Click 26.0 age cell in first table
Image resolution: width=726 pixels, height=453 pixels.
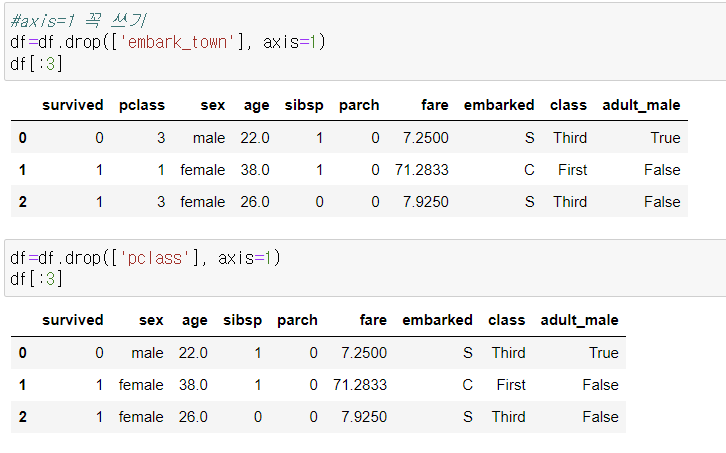pos(255,201)
